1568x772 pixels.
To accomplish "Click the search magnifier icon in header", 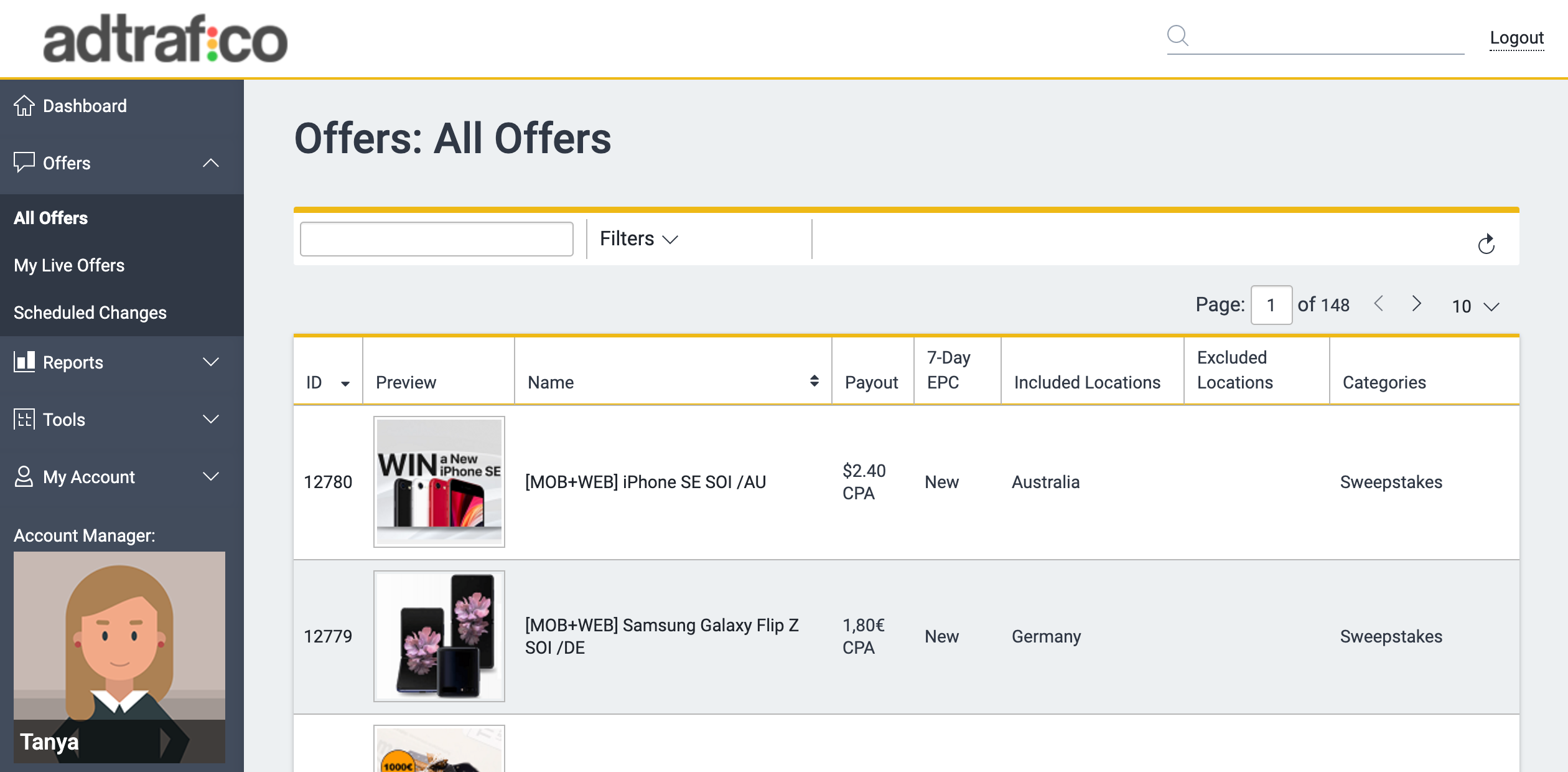I will click(1177, 35).
